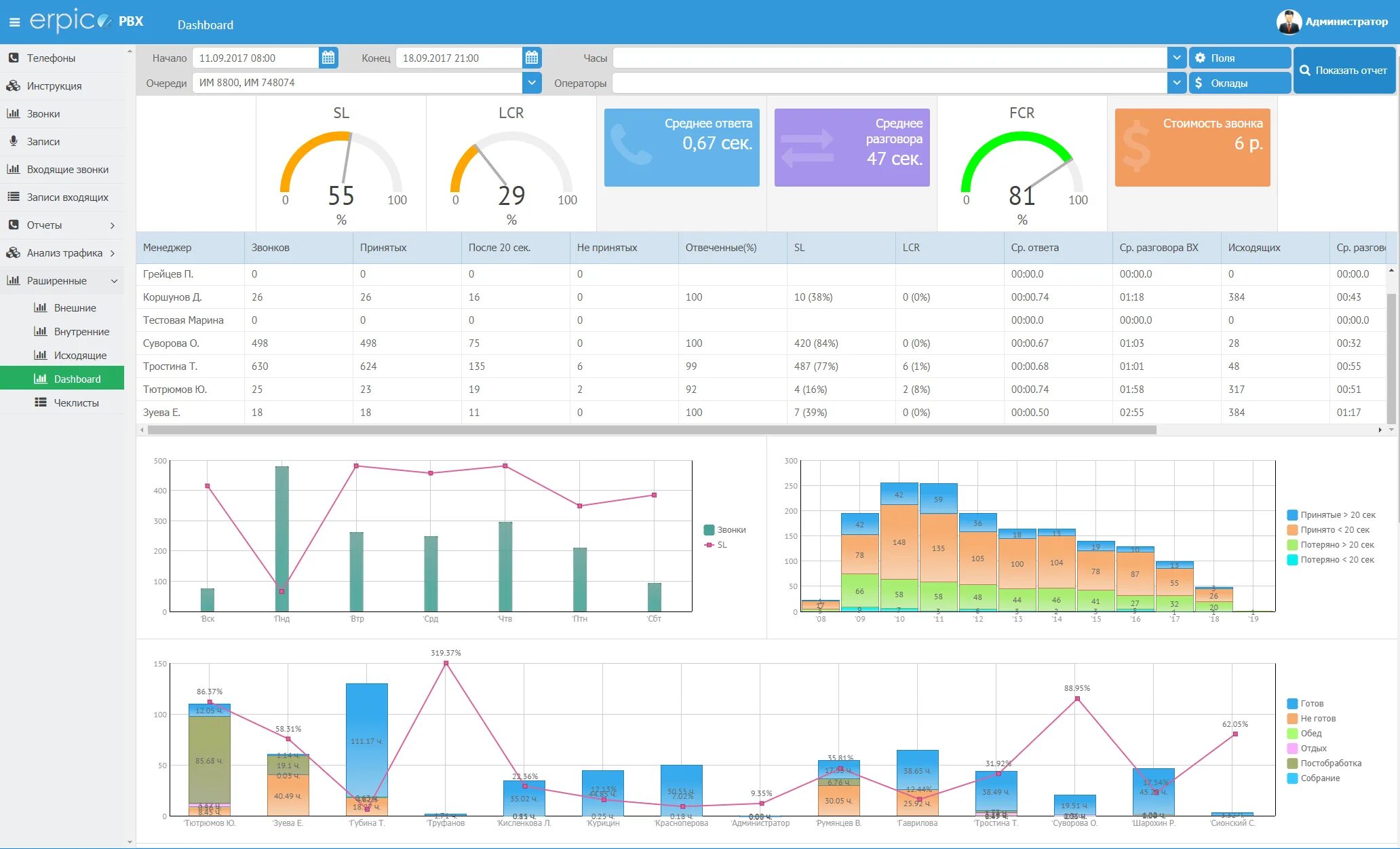Click the table horizontal scrollbar
Viewport: 1400px width, 849px height.
[x=651, y=430]
